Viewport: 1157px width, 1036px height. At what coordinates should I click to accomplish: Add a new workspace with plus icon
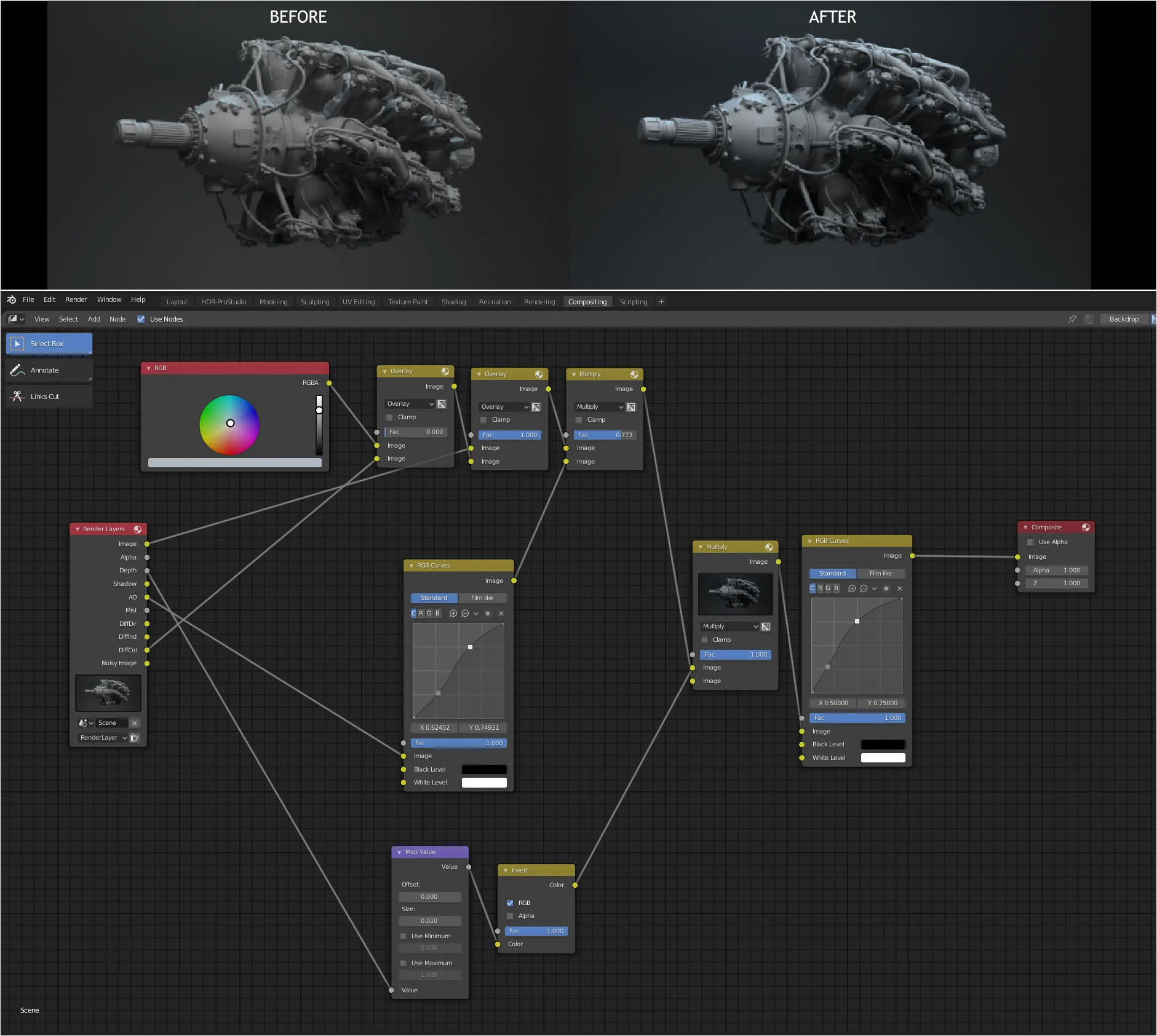(x=661, y=302)
